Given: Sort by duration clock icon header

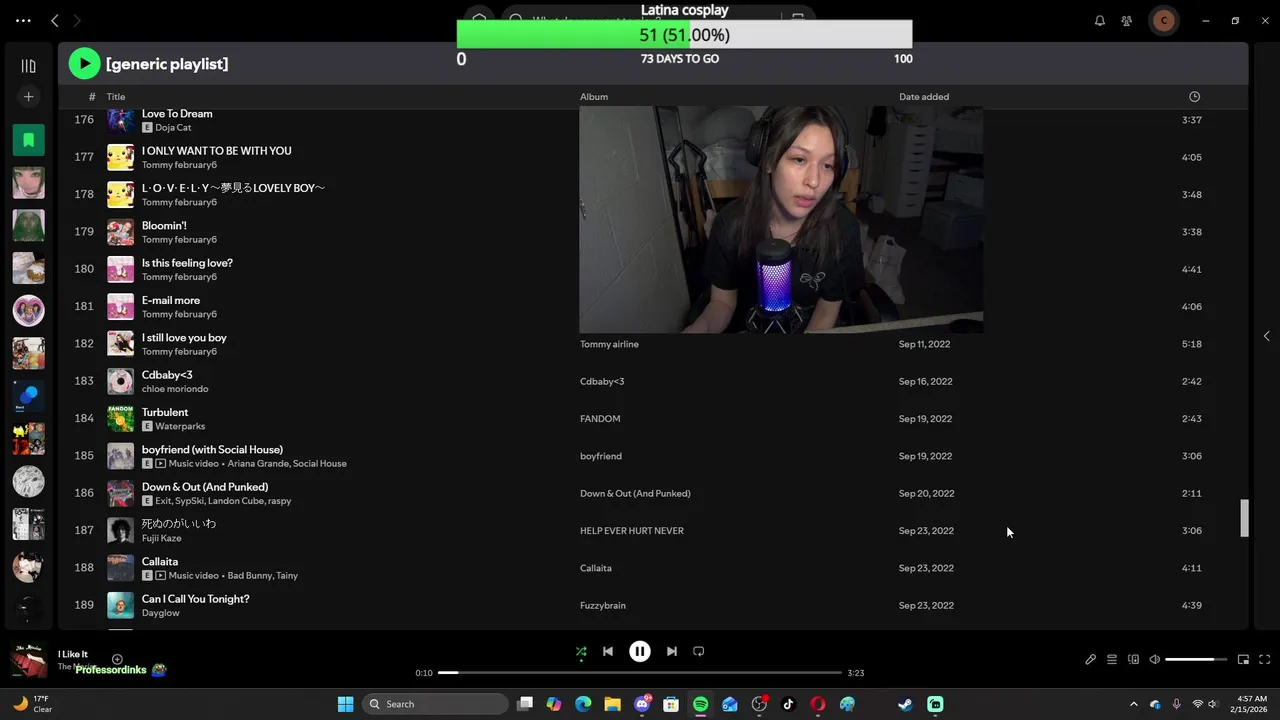Looking at the screenshot, I should [x=1194, y=97].
